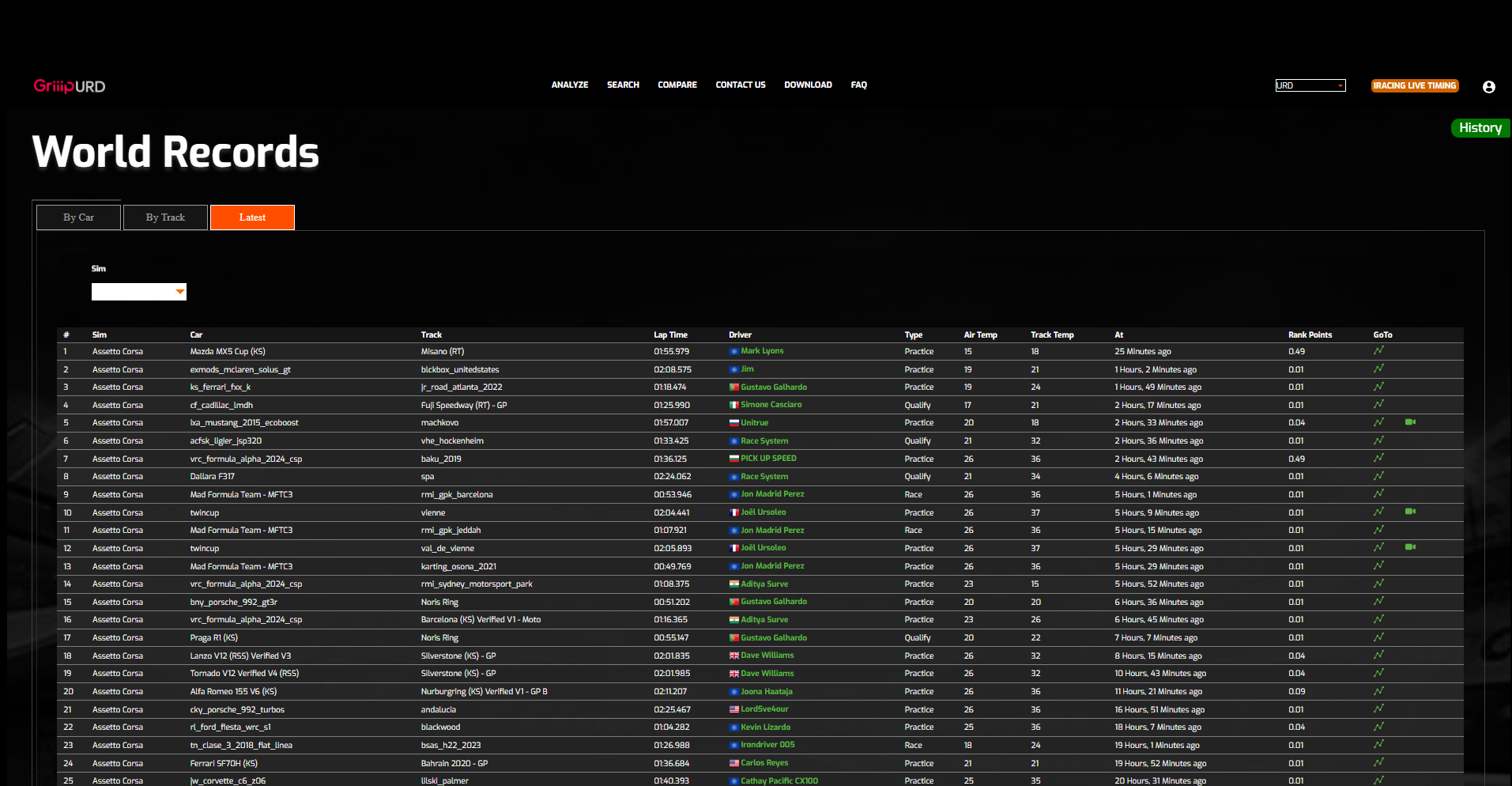Open the user account profile icon

pyautogui.click(x=1488, y=87)
